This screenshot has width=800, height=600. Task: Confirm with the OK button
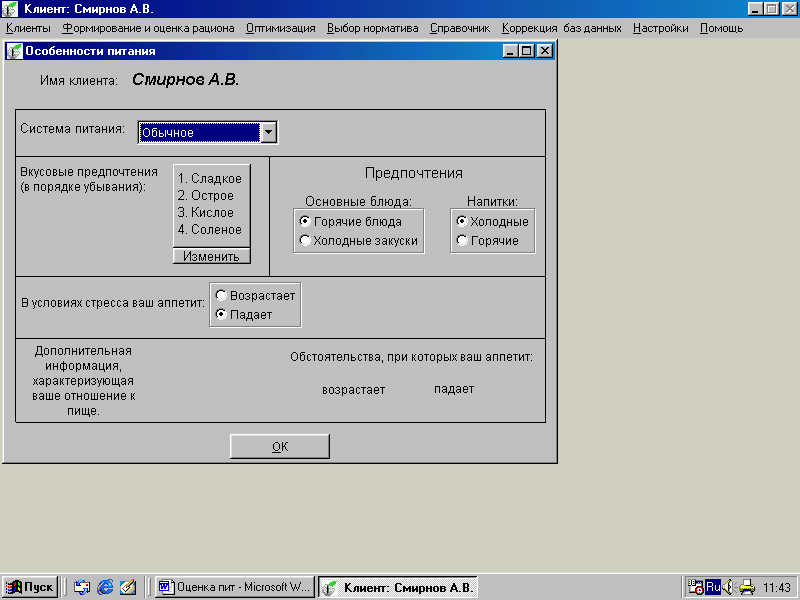point(280,446)
